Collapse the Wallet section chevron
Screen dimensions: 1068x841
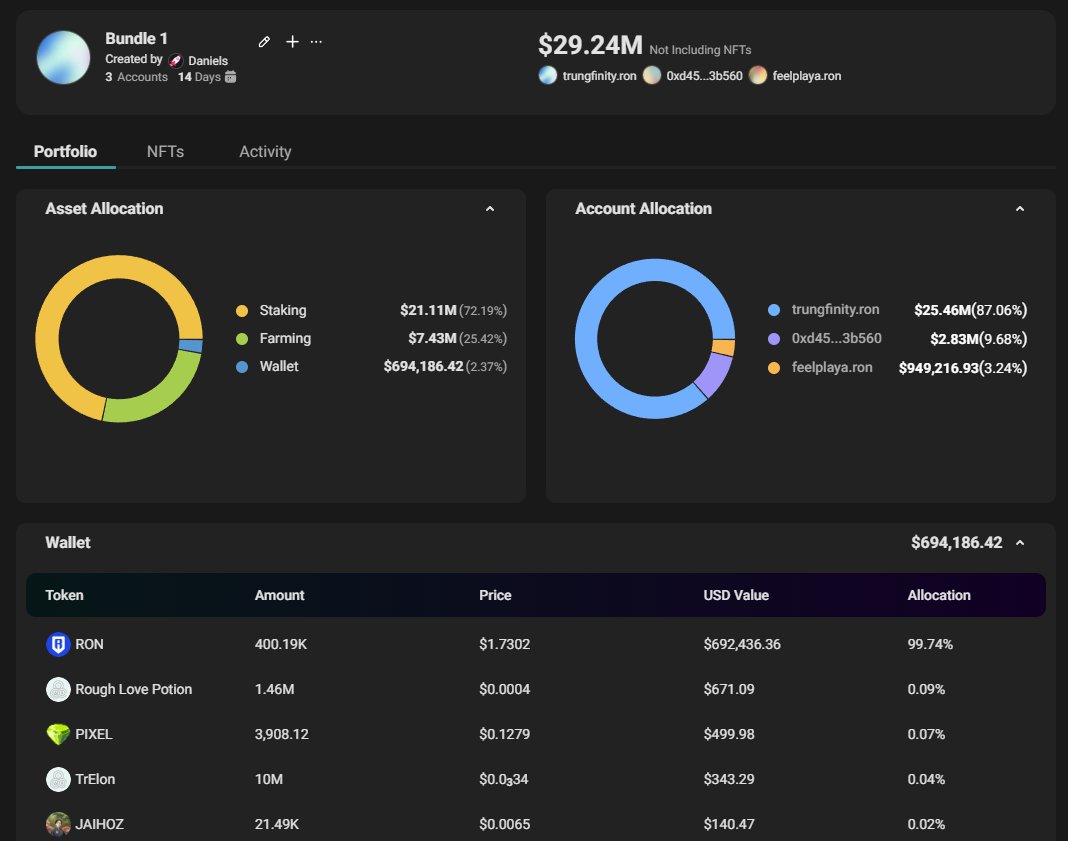click(x=1020, y=543)
